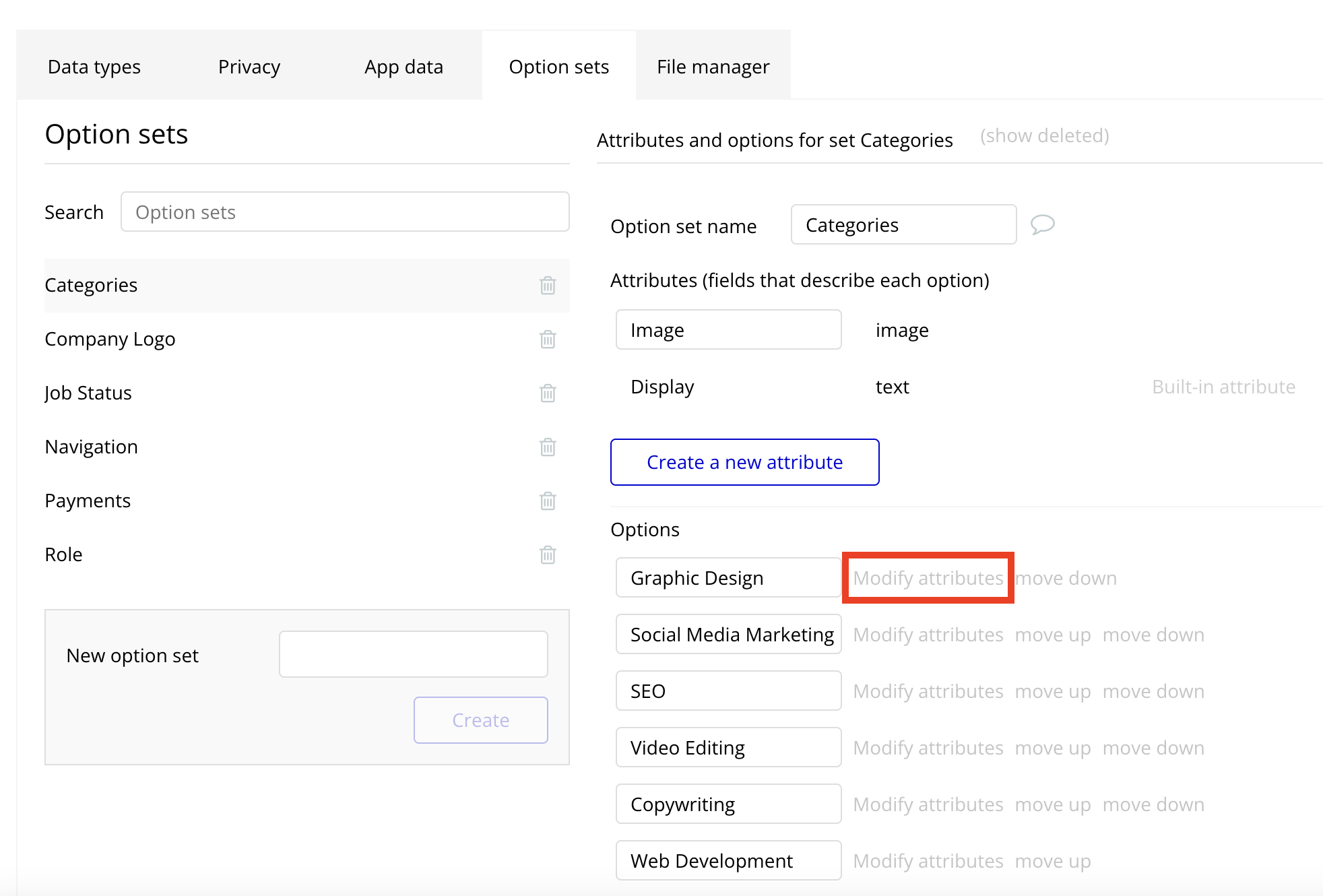The image size is (1323, 896).
Task: Click trash icon beside Navigation
Action: point(548,447)
